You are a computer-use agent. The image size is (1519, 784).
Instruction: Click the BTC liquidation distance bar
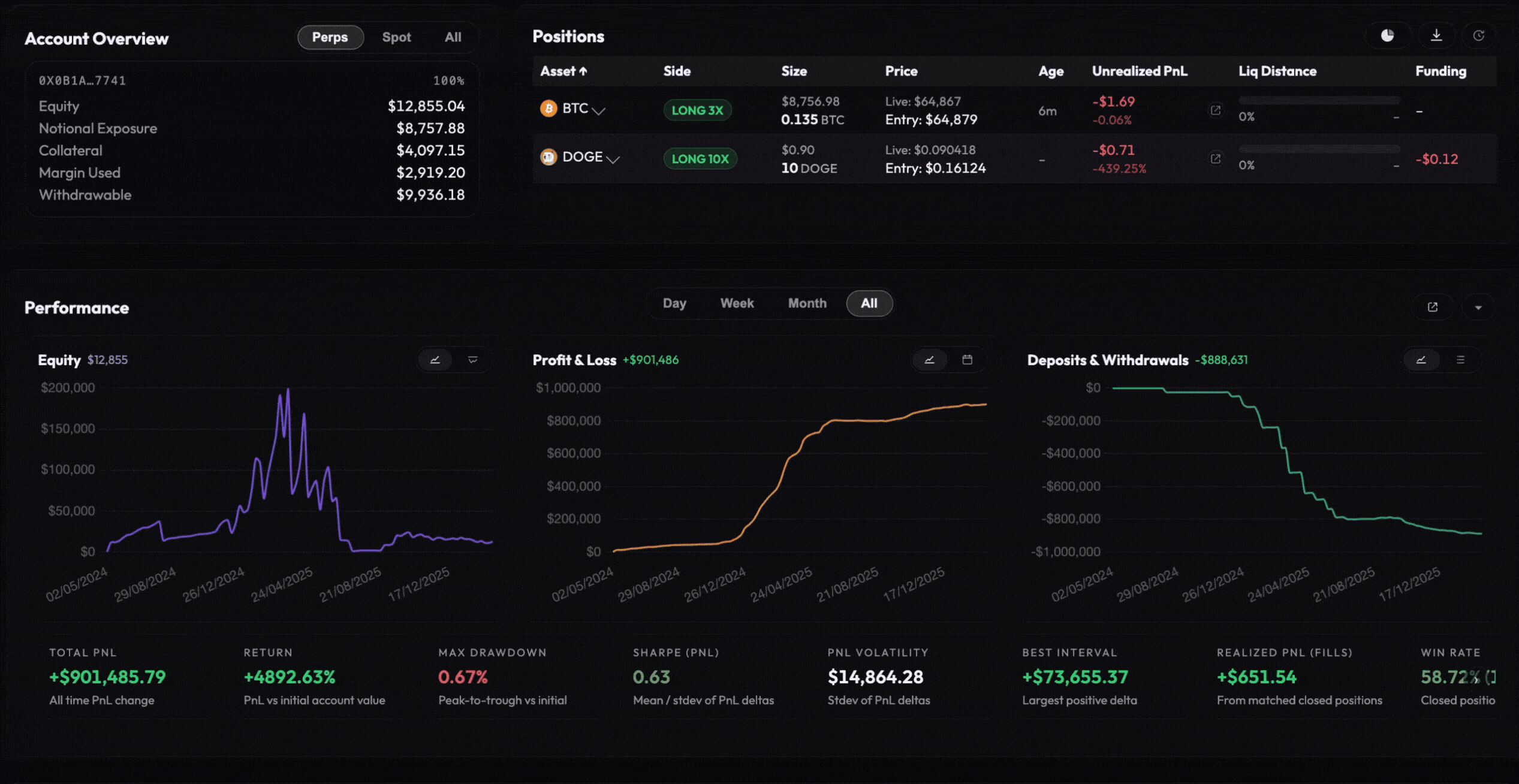[x=1319, y=101]
